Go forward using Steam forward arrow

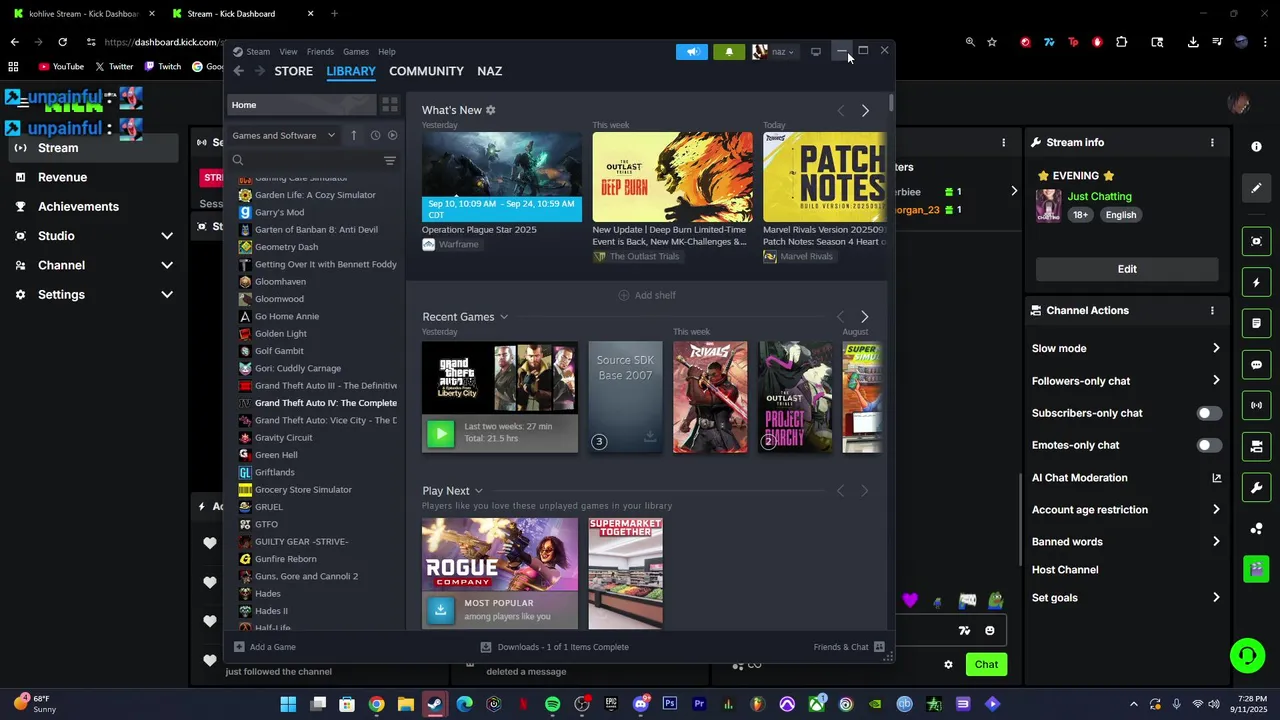[x=260, y=71]
